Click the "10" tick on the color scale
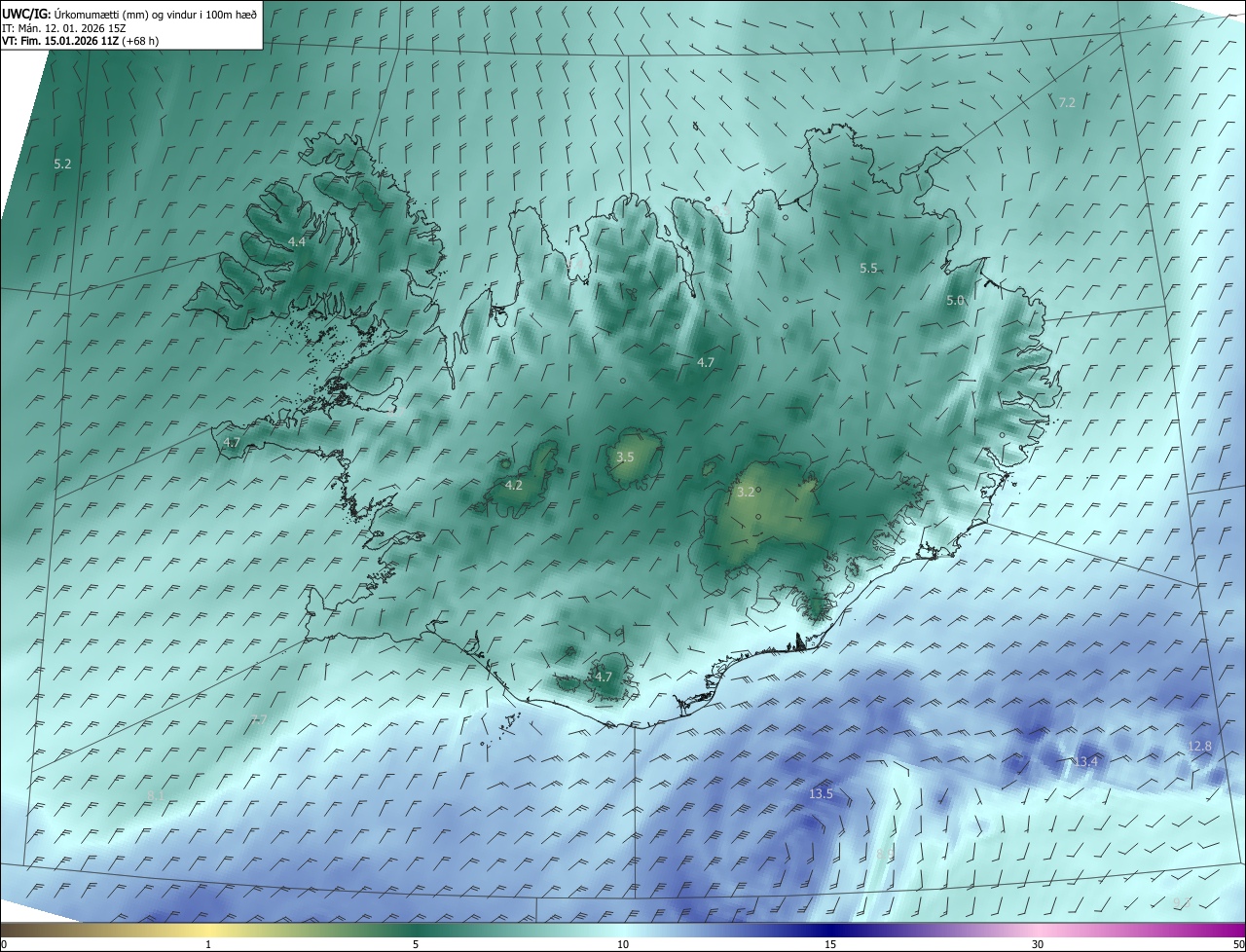1246x952 pixels. (x=623, y=944)
